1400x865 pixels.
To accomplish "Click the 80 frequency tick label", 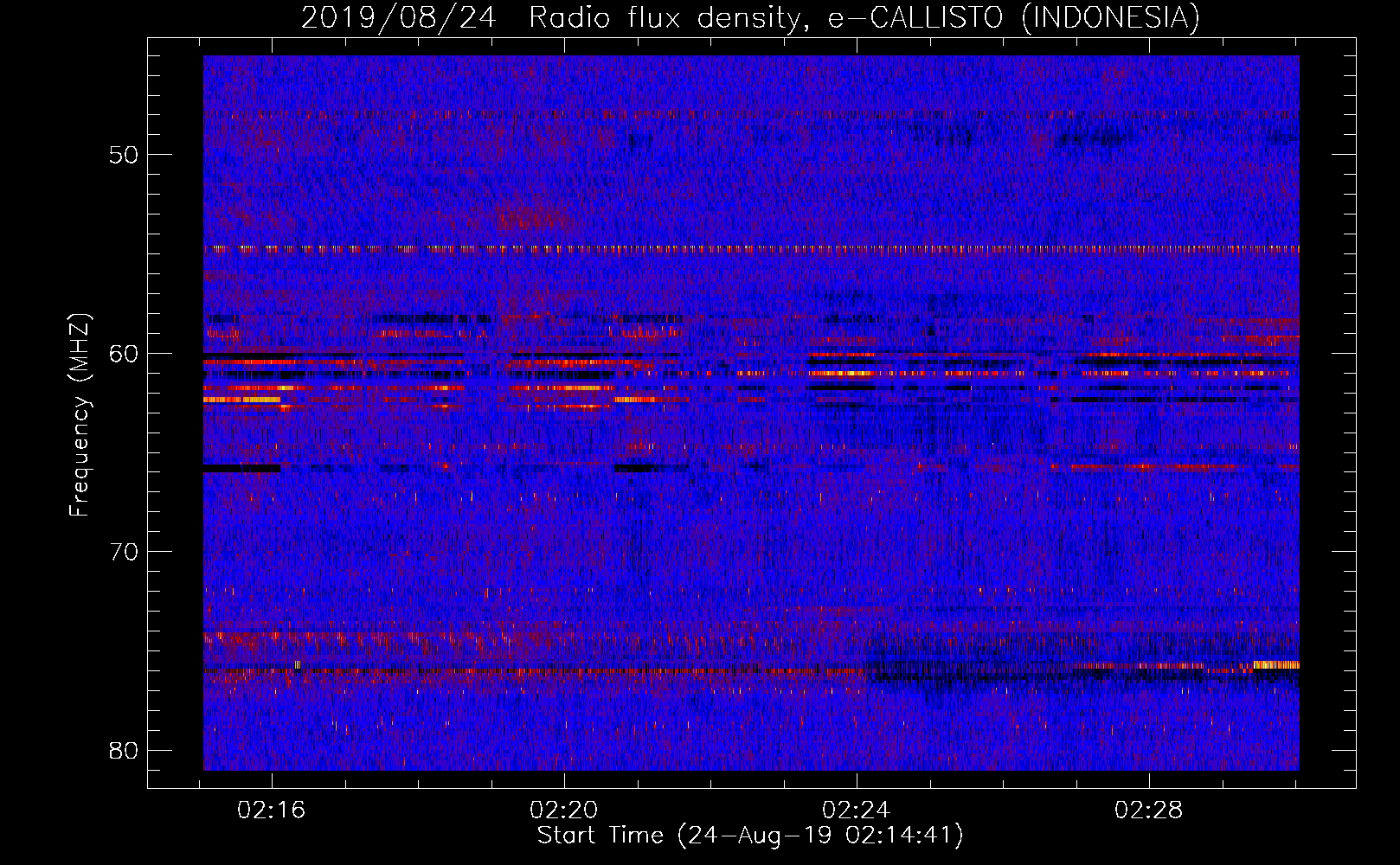I will 124,751.
